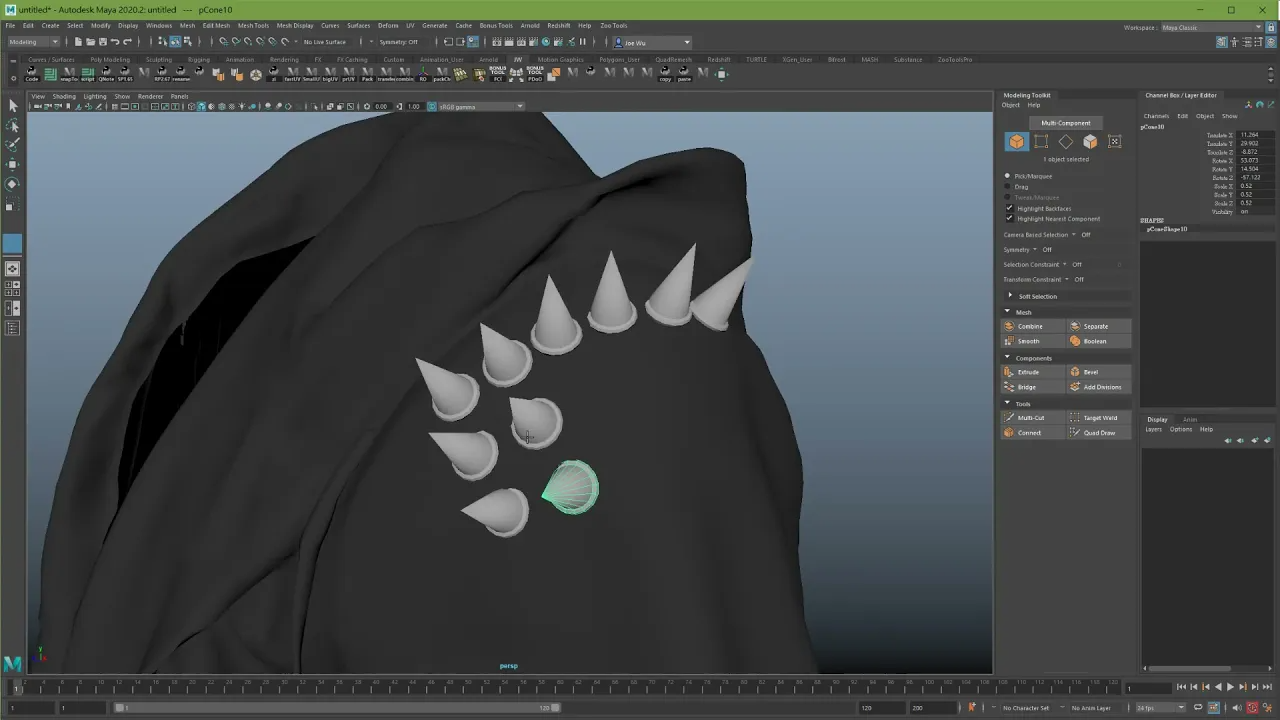Toggle the Modeling Toolkit sidebar icon

point(1222,42)
